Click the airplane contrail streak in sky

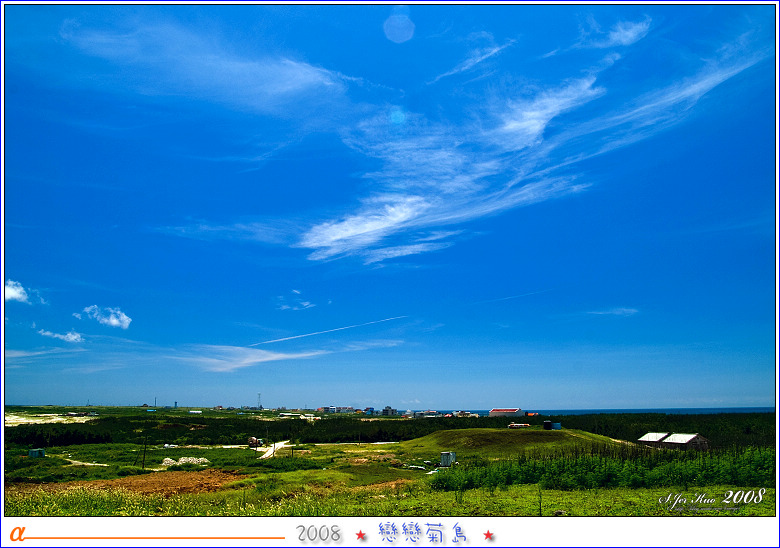[x=330, y=331]
